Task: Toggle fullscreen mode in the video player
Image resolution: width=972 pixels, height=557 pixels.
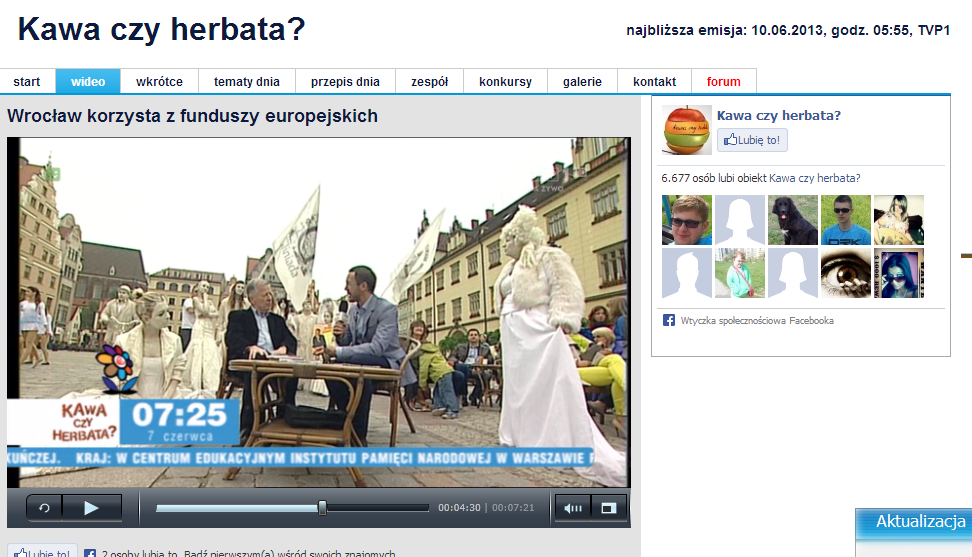Action: tap(609, 508)
